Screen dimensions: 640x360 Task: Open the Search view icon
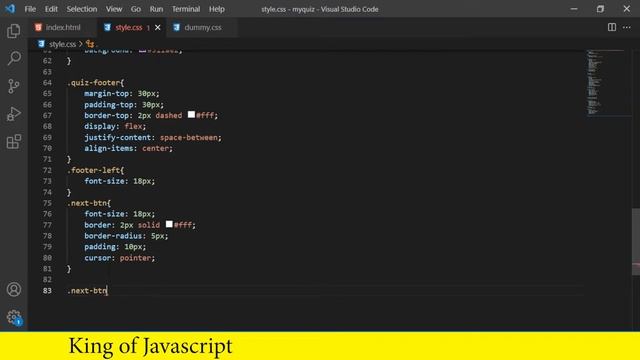coord(13,58)
